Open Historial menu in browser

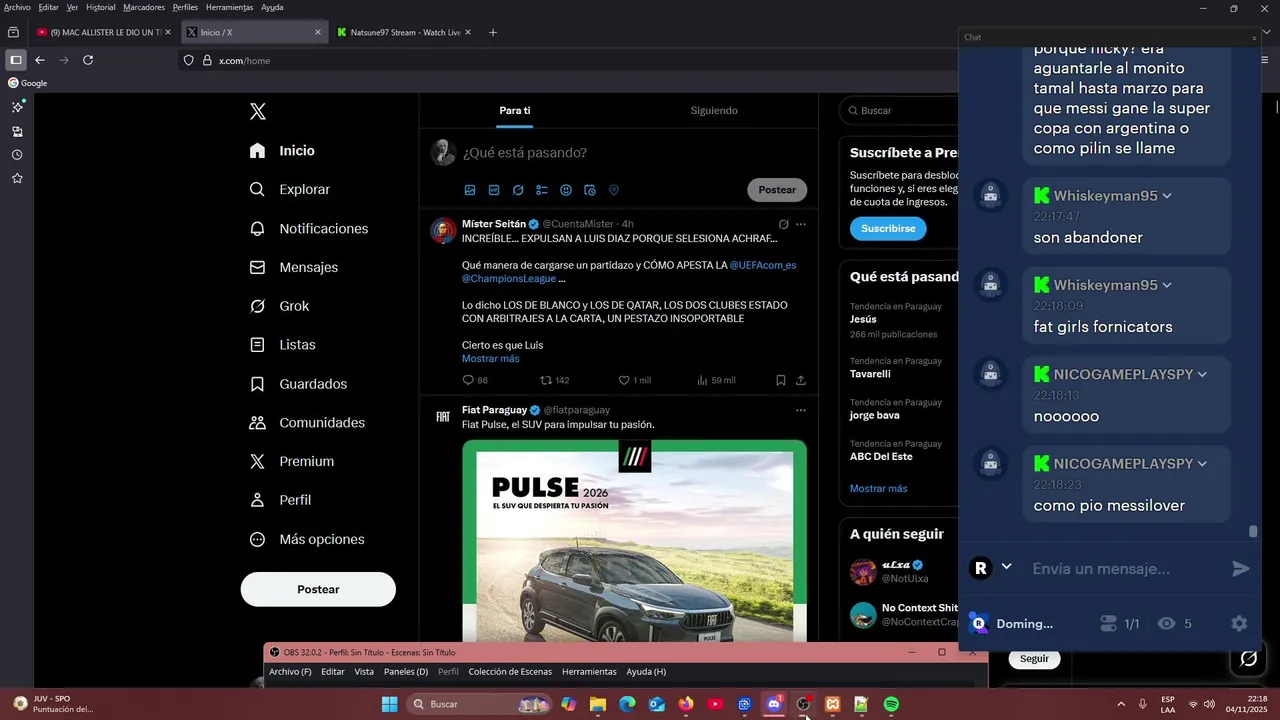pyautogui.click(x=101, y=7)
